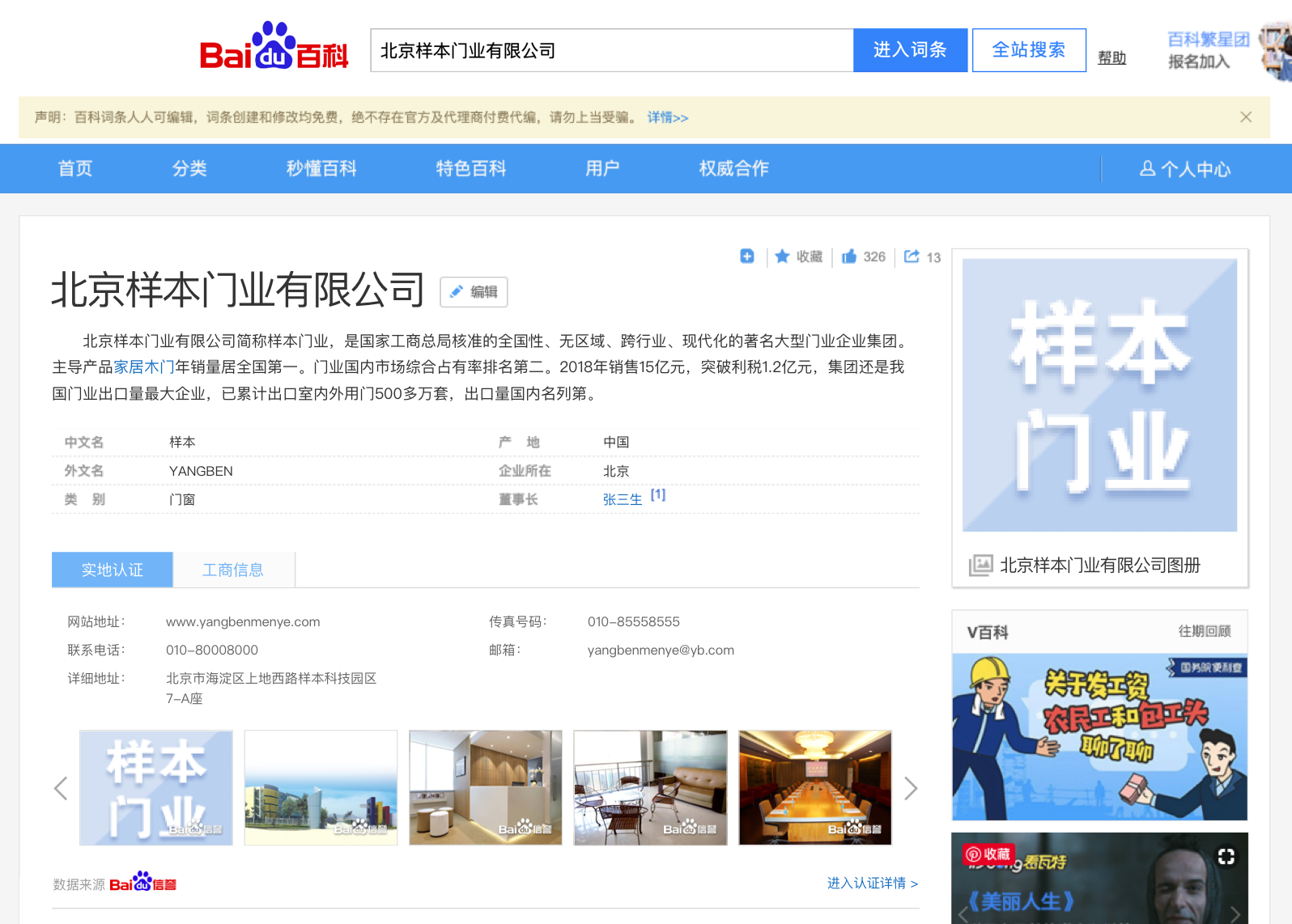Viewport: 1292px width, 924px height.
Task: Open the reception desk thumbnail
Action: click(x=486, y=788)
